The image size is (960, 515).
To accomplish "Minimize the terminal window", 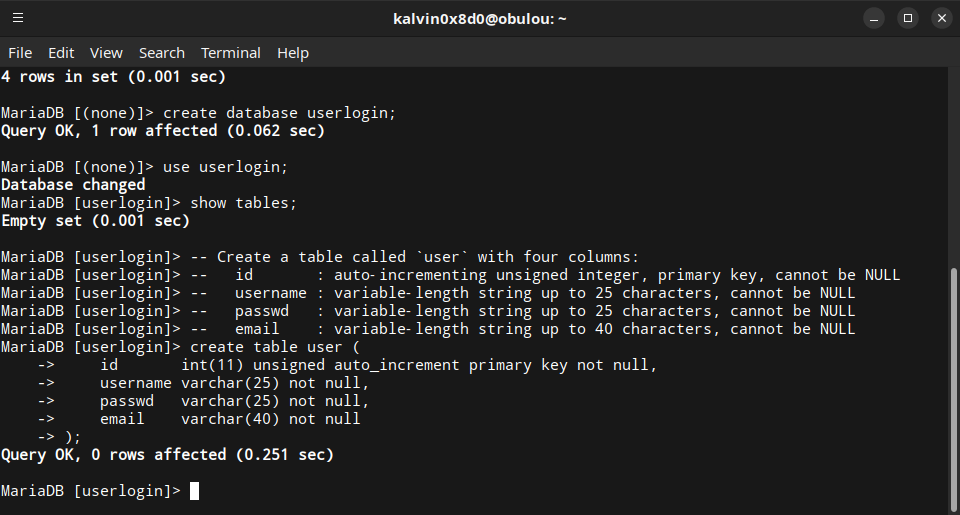I will 874,18.
